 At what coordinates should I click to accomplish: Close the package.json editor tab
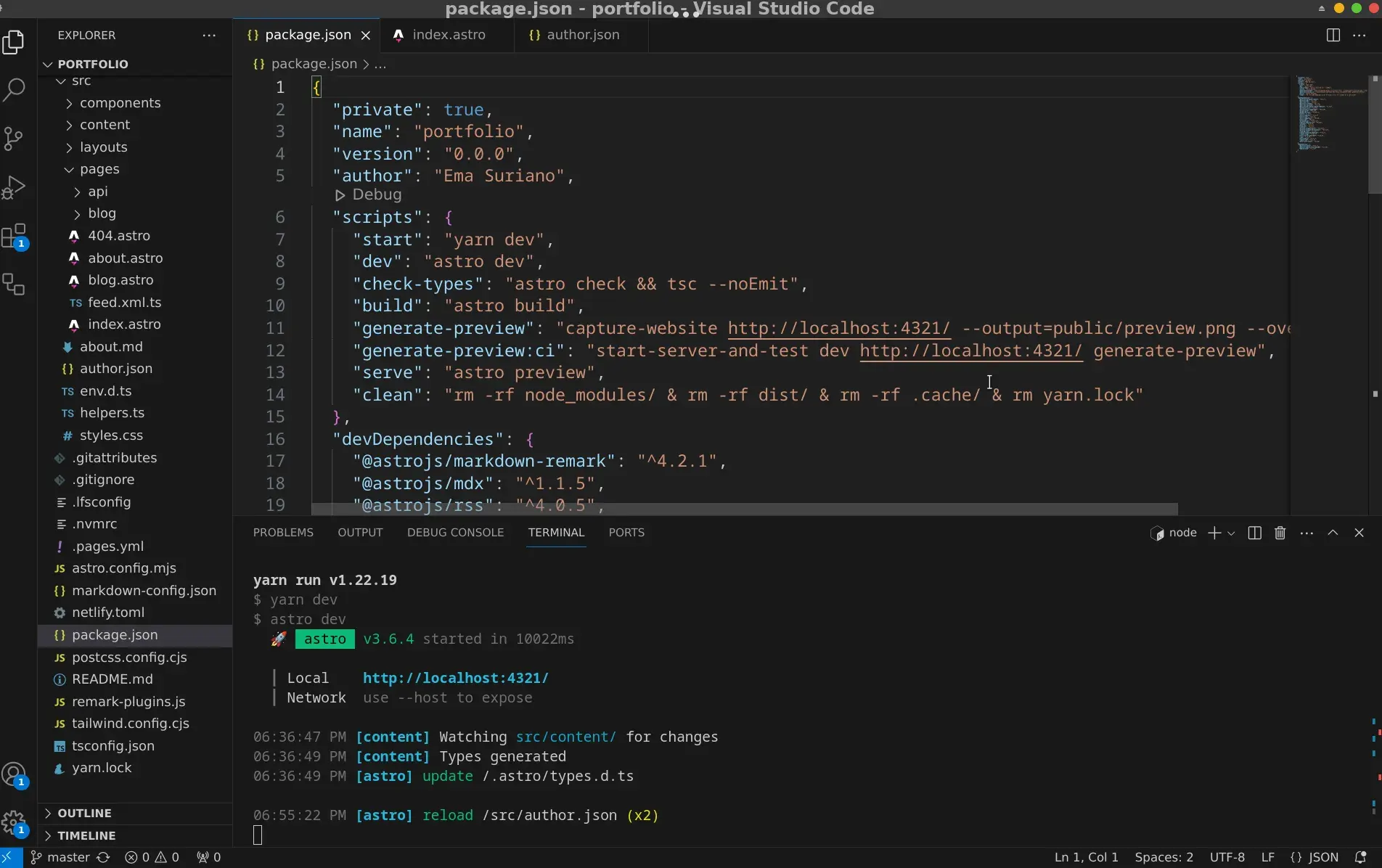coord(366,35)
